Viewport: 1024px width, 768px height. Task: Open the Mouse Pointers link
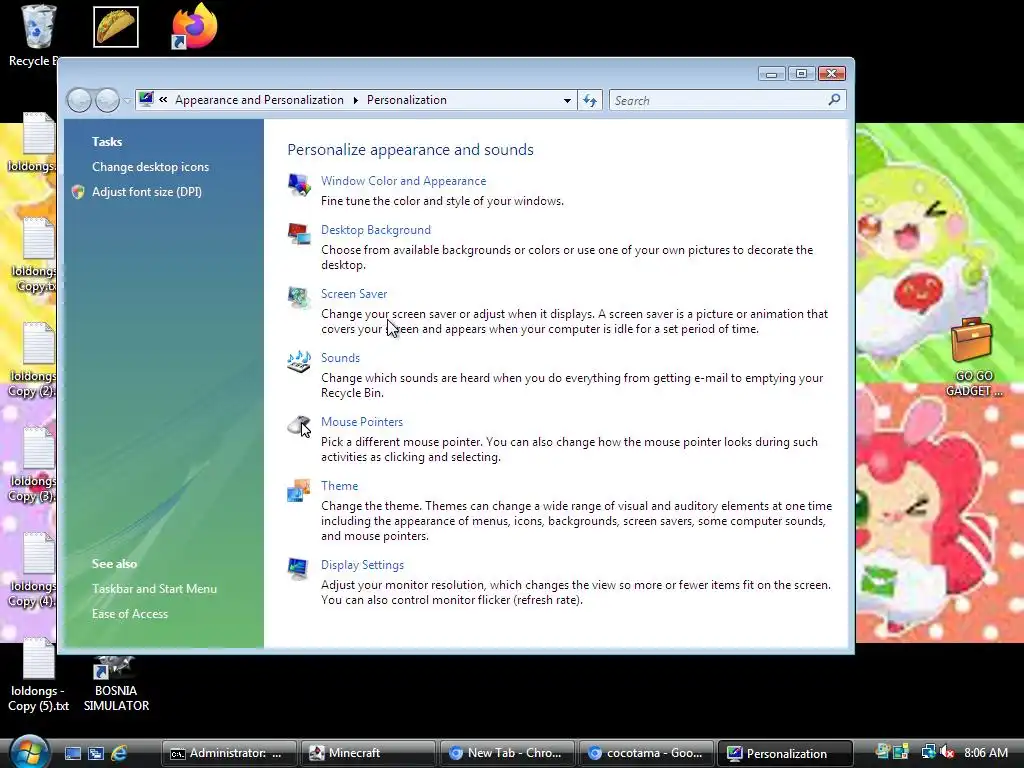[x=362, y=422]
